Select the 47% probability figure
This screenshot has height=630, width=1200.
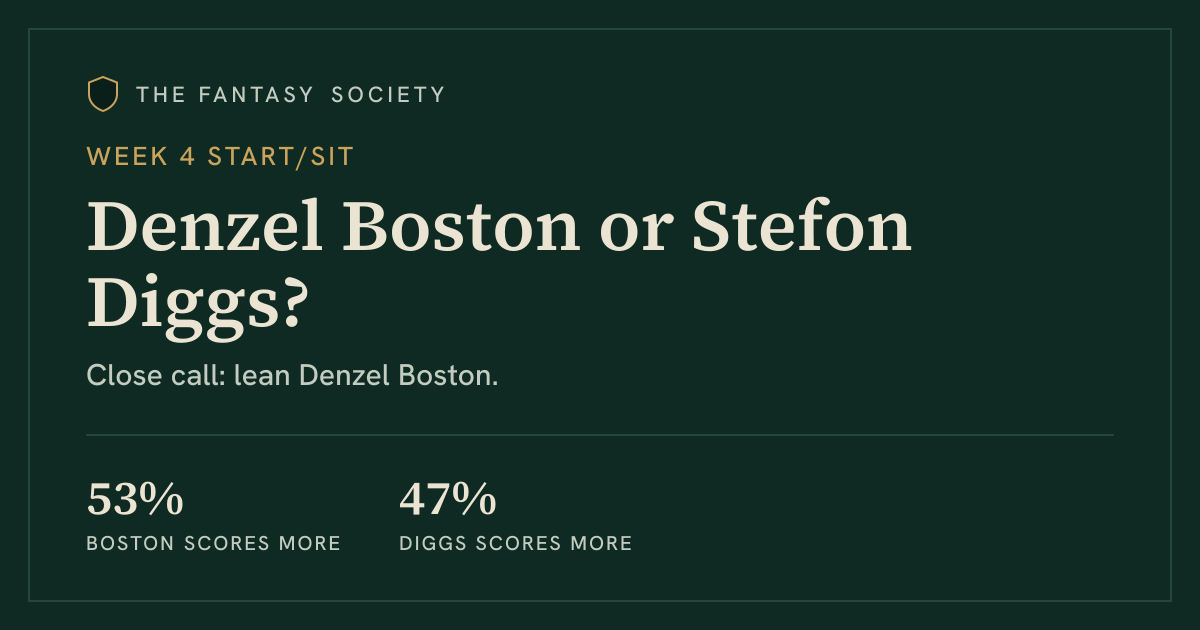tap(447, 499)
